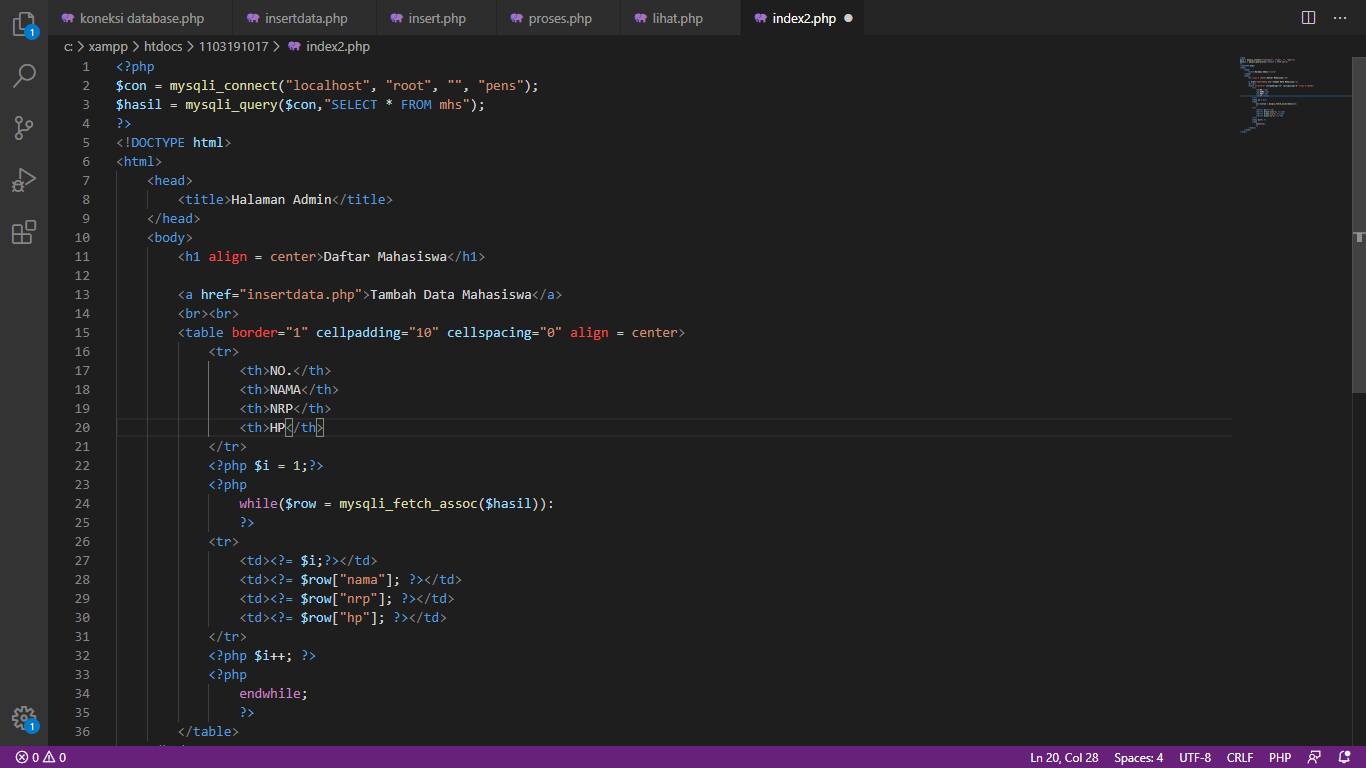Viewport: 1366px width, 768px height.
Task: Click Ln 20, Col 28 to go to line
Action: point(1064,757)
